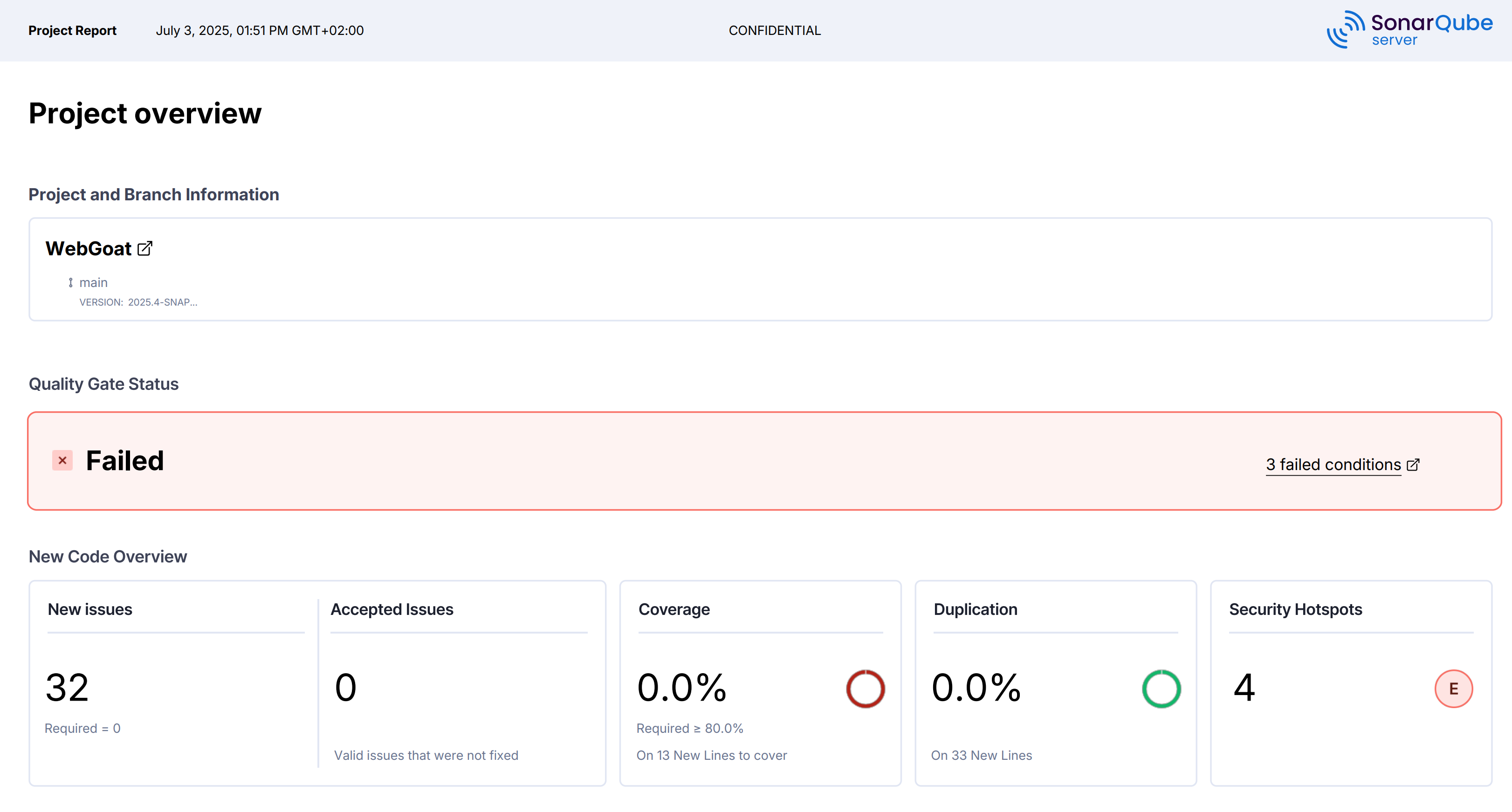Click the Quality Gate Status heading

103,384
